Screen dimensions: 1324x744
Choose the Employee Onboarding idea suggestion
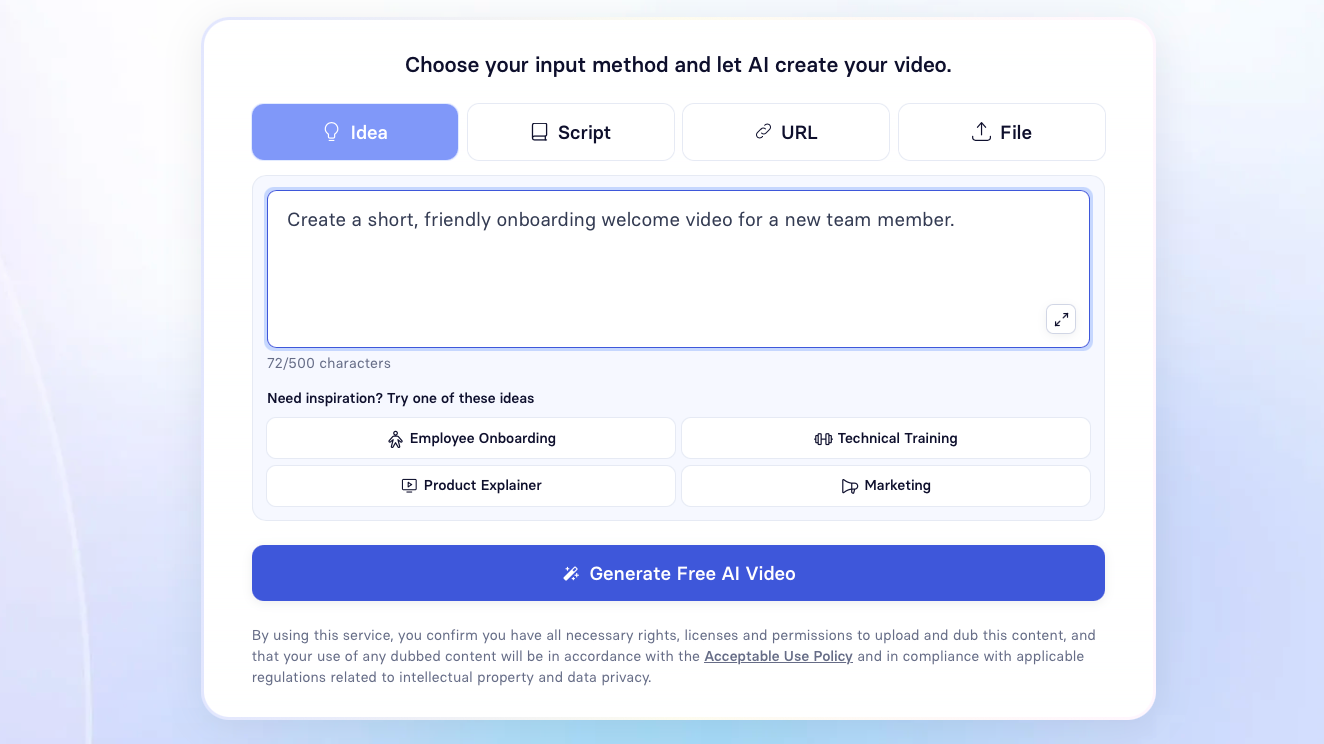(471, 438)
